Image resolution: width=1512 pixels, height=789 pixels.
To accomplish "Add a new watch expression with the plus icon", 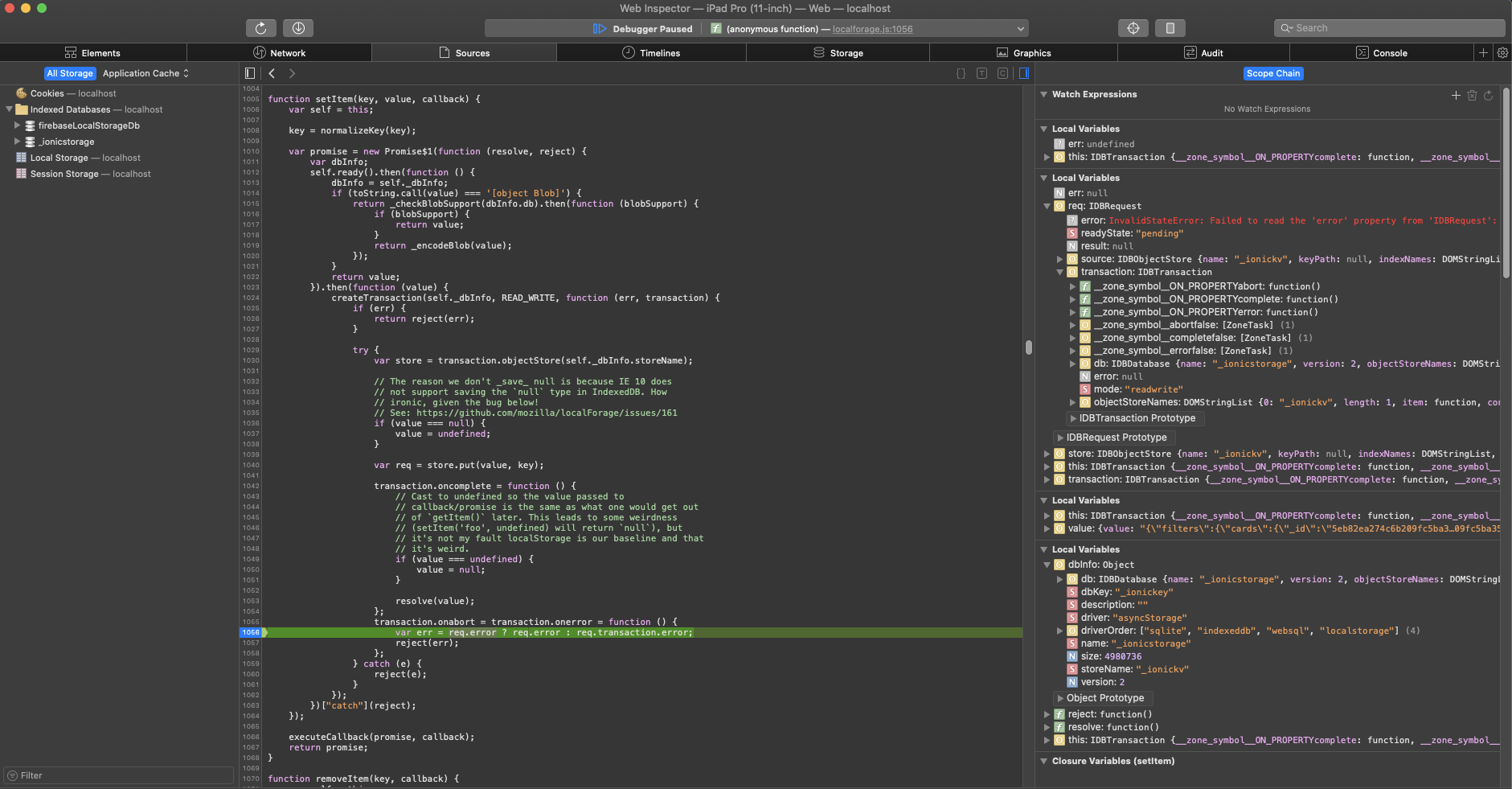I will pos(1454,95).
